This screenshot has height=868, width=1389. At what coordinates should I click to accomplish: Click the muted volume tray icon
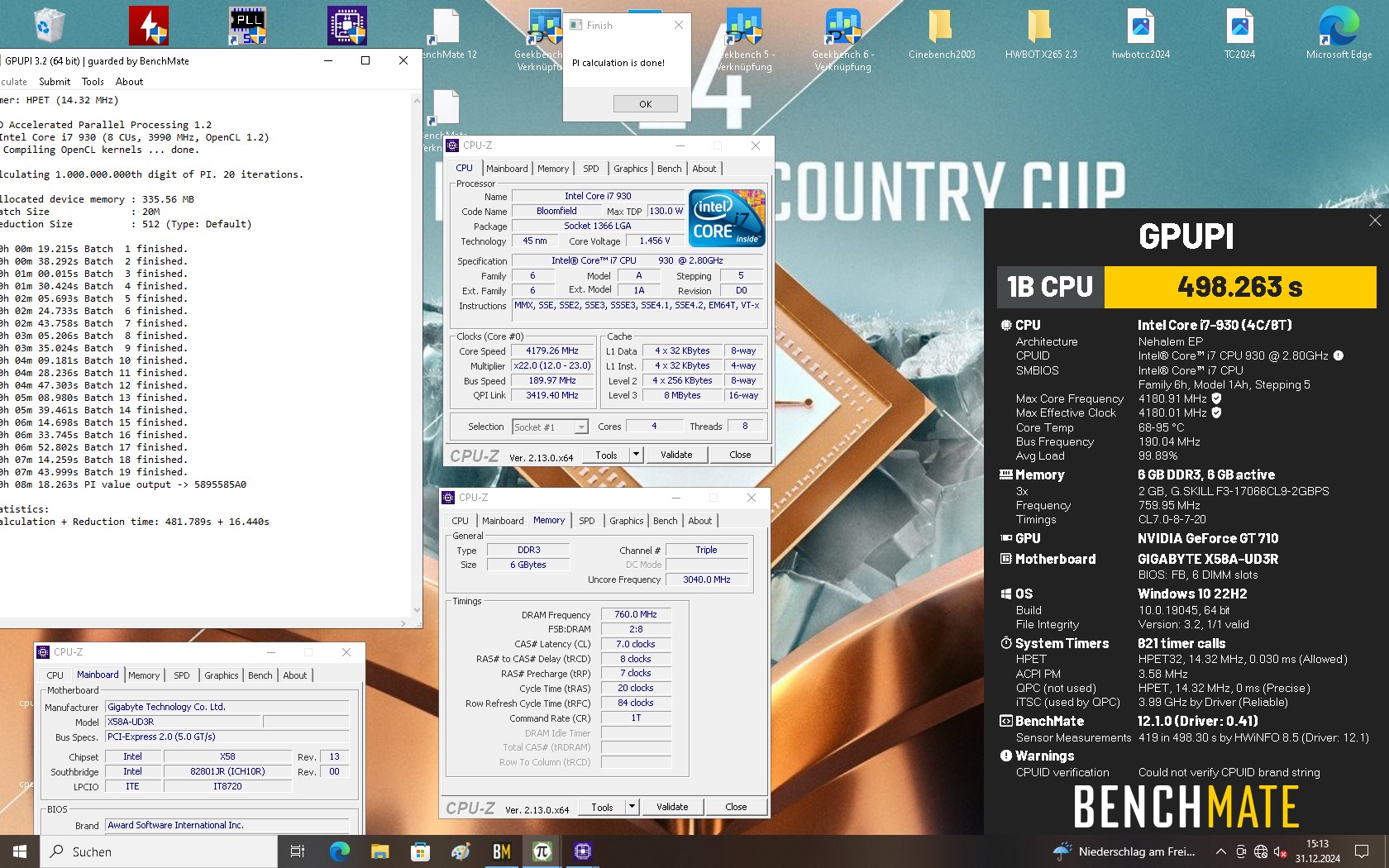[x=1280, y=851]
